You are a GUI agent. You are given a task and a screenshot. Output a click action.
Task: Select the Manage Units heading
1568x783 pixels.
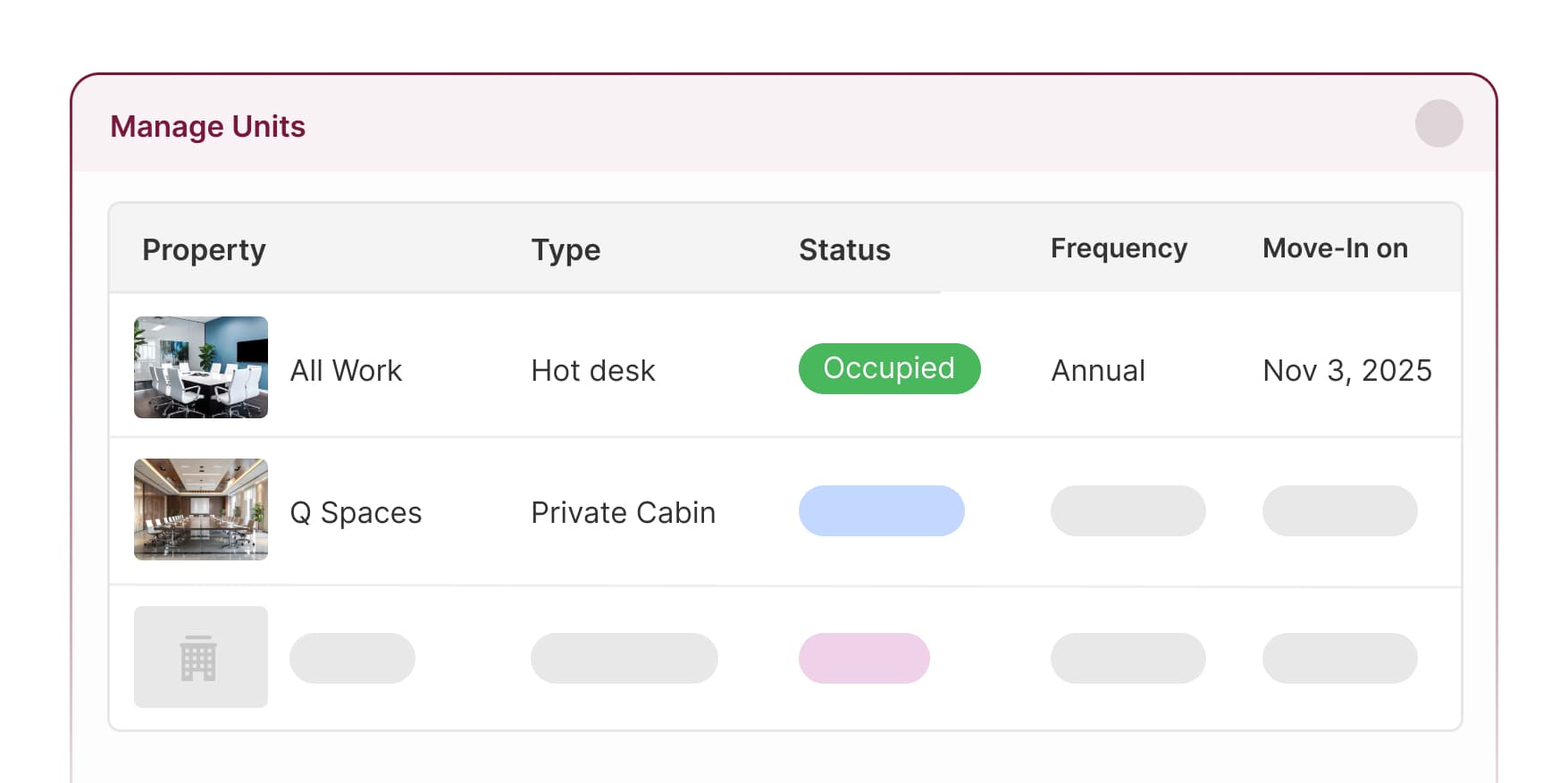click(x=208, y=126)
